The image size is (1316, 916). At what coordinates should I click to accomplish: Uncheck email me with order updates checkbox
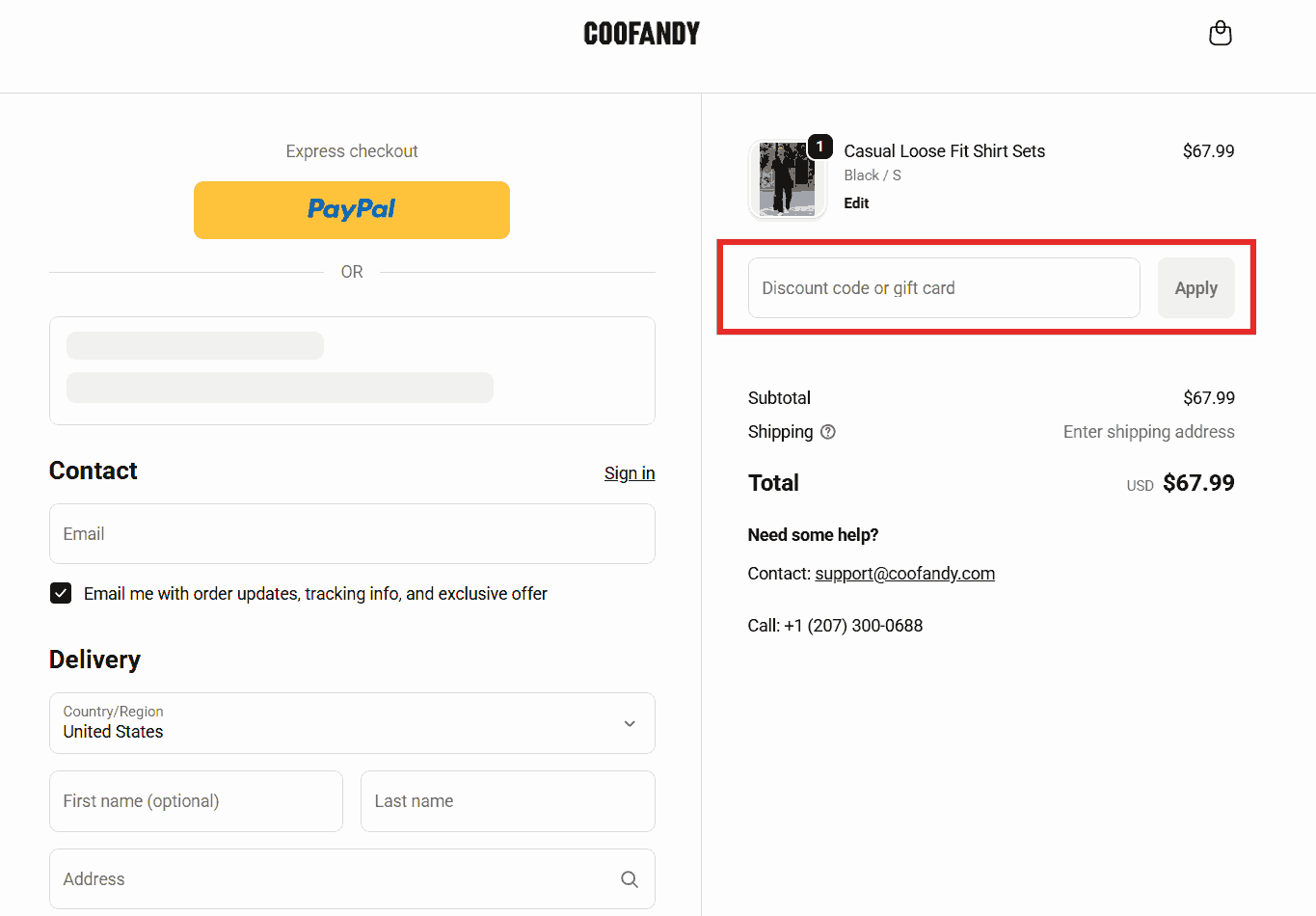[61, 593]
